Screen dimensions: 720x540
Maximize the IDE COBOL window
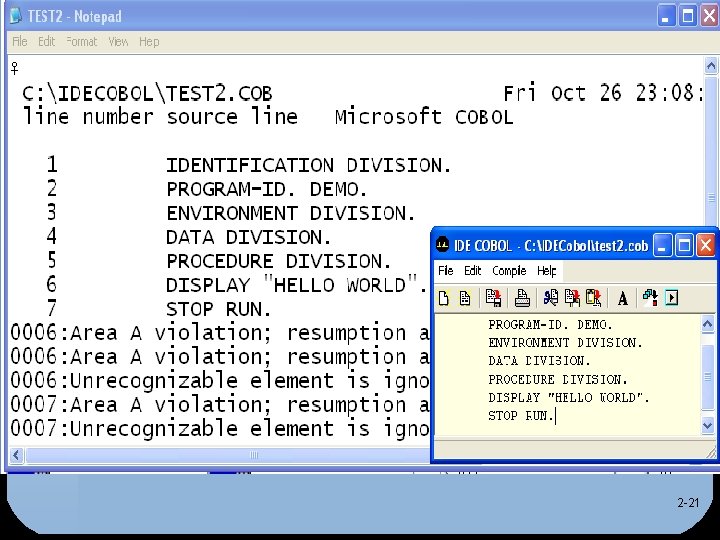[x=684, y=245]
